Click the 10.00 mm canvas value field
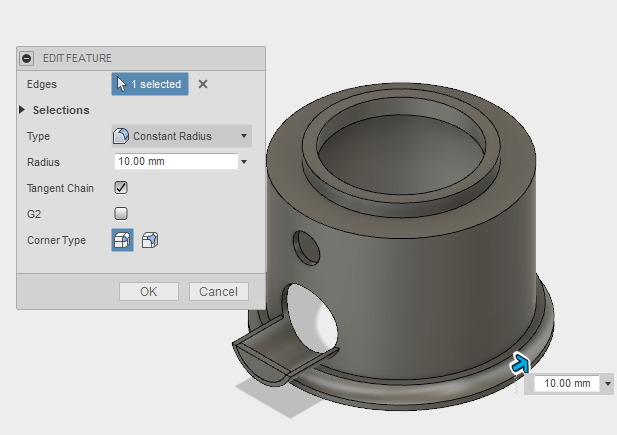 567,383
